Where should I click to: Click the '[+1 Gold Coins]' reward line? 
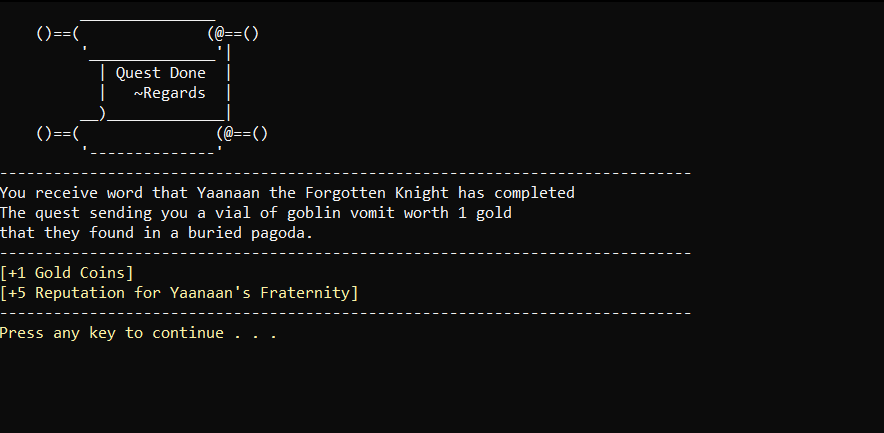tap(67, 273)
